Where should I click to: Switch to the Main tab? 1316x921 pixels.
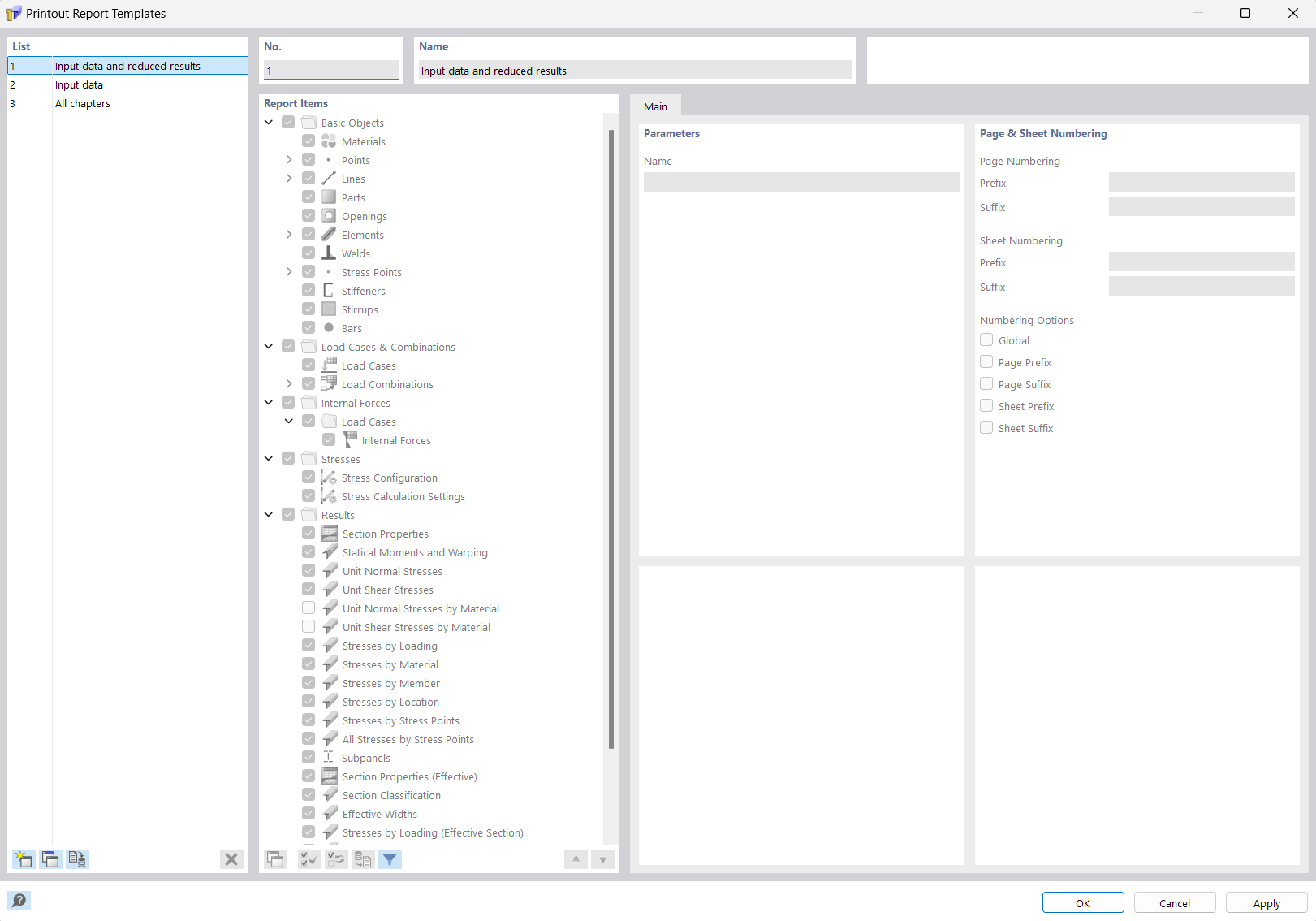tap(655, 106)
